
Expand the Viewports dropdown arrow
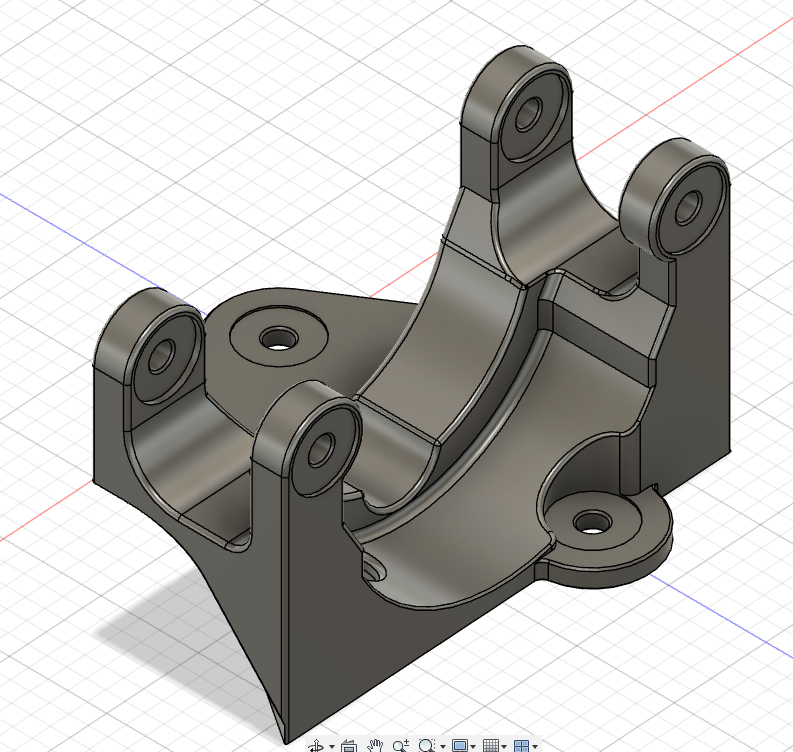[x=535, y=746]
